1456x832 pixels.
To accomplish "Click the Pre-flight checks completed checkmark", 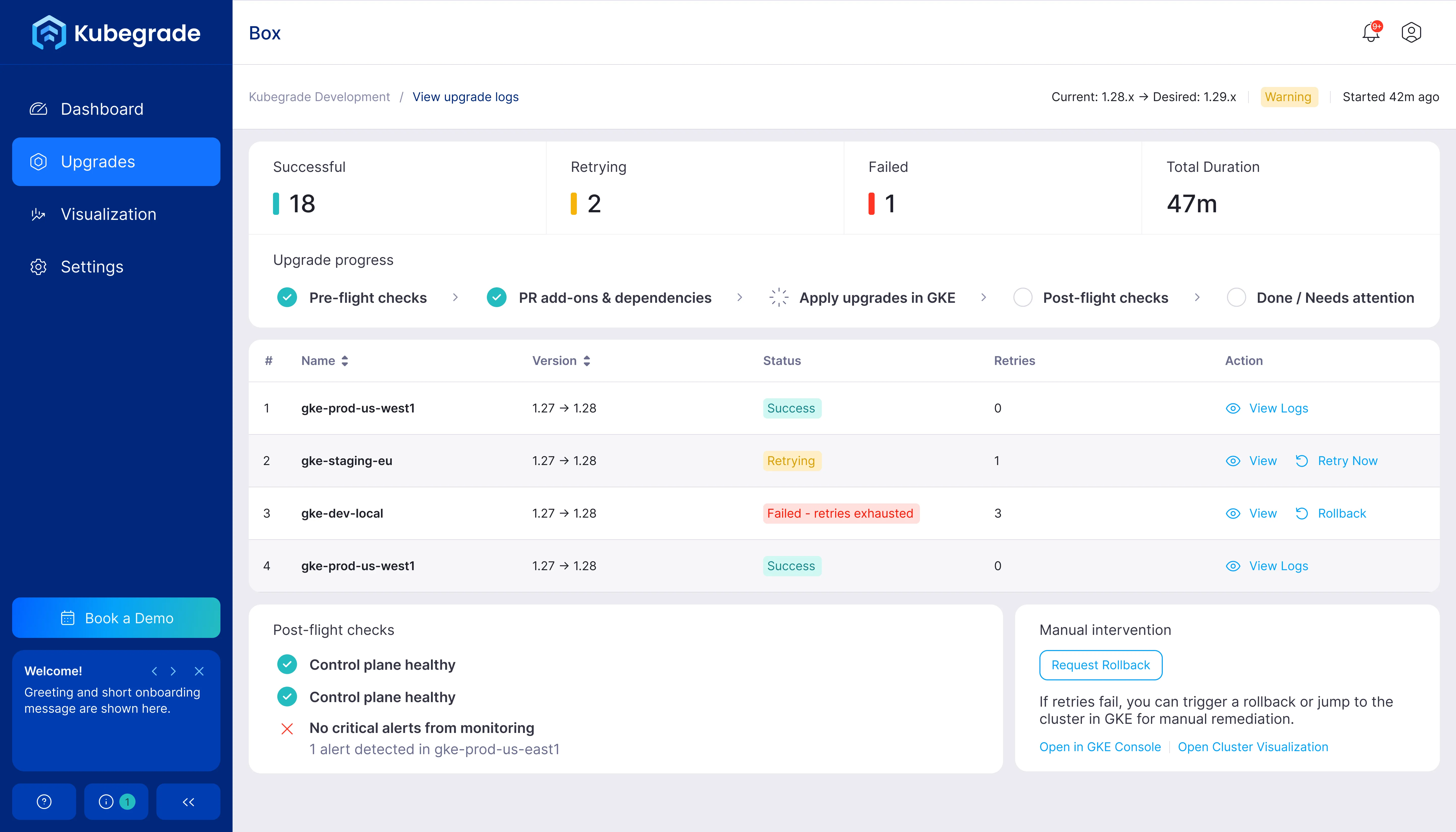I will [x=287, y=297].
